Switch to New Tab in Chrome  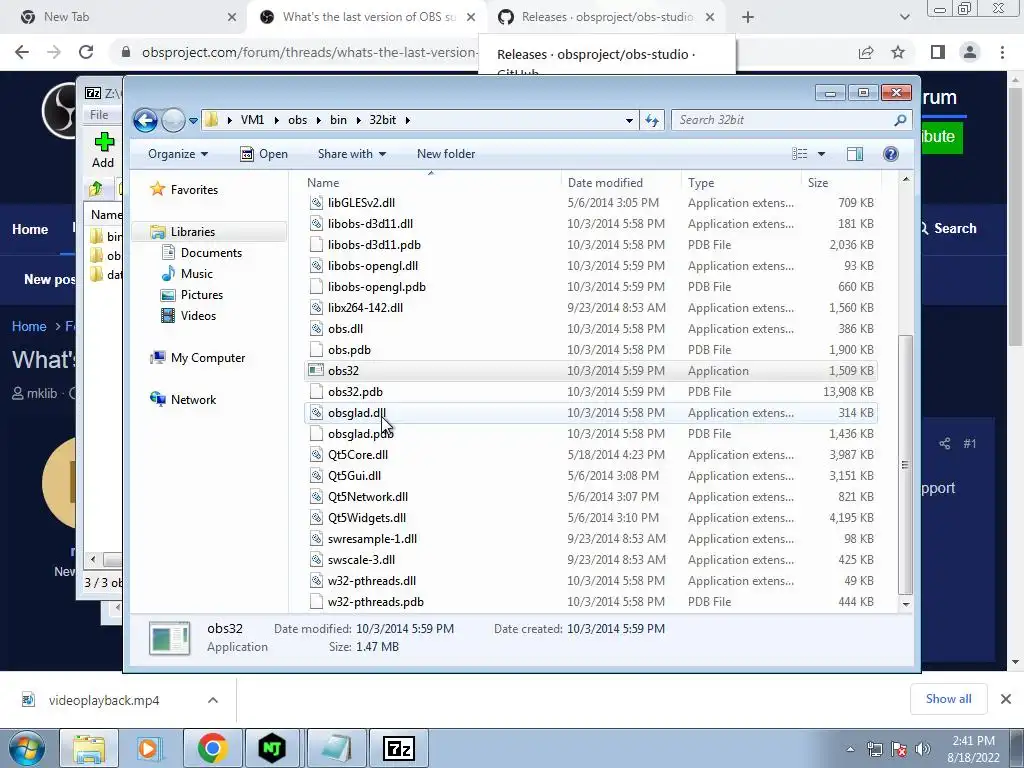[127, 17]
